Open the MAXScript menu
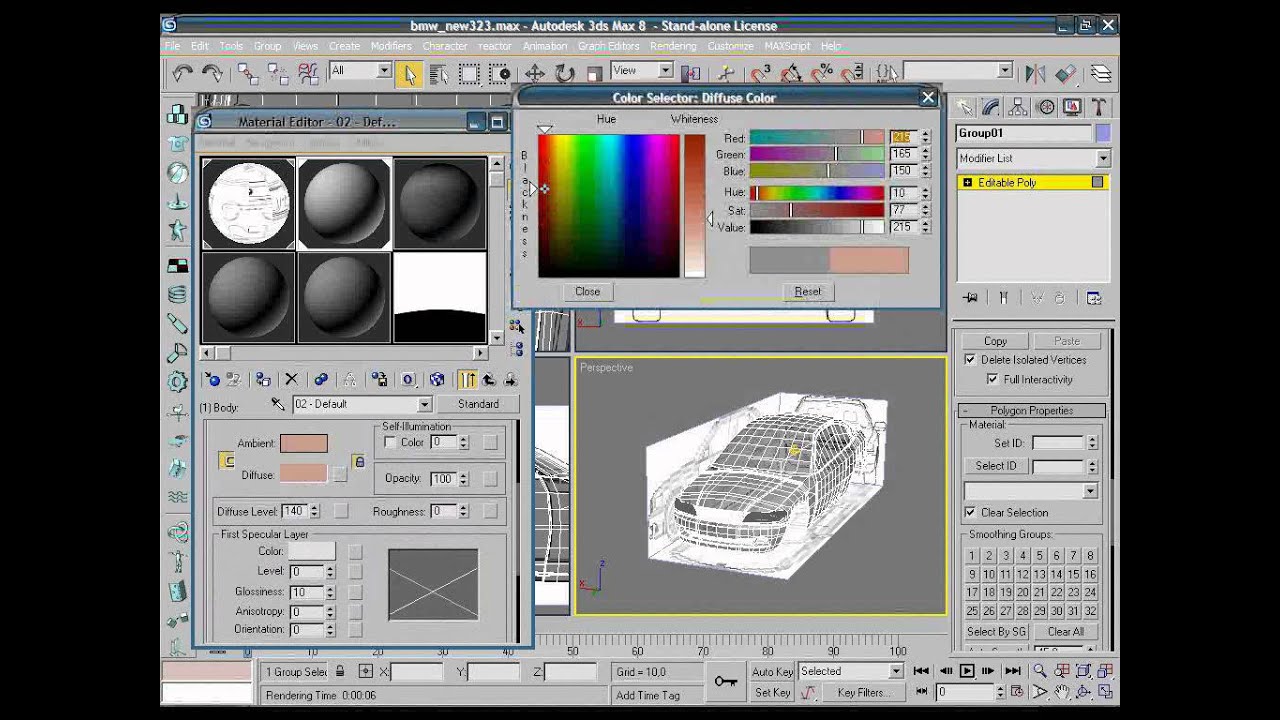 (788, 46)
